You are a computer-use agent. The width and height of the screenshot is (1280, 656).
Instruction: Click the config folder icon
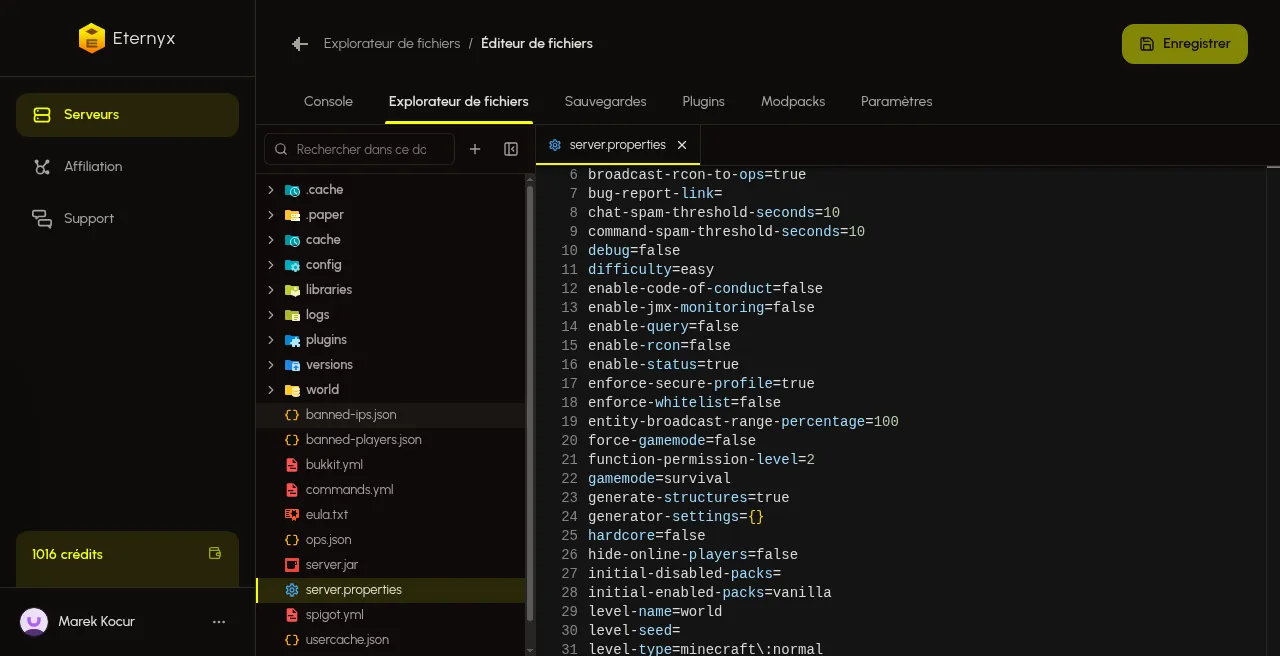click(x=292, y=265)
